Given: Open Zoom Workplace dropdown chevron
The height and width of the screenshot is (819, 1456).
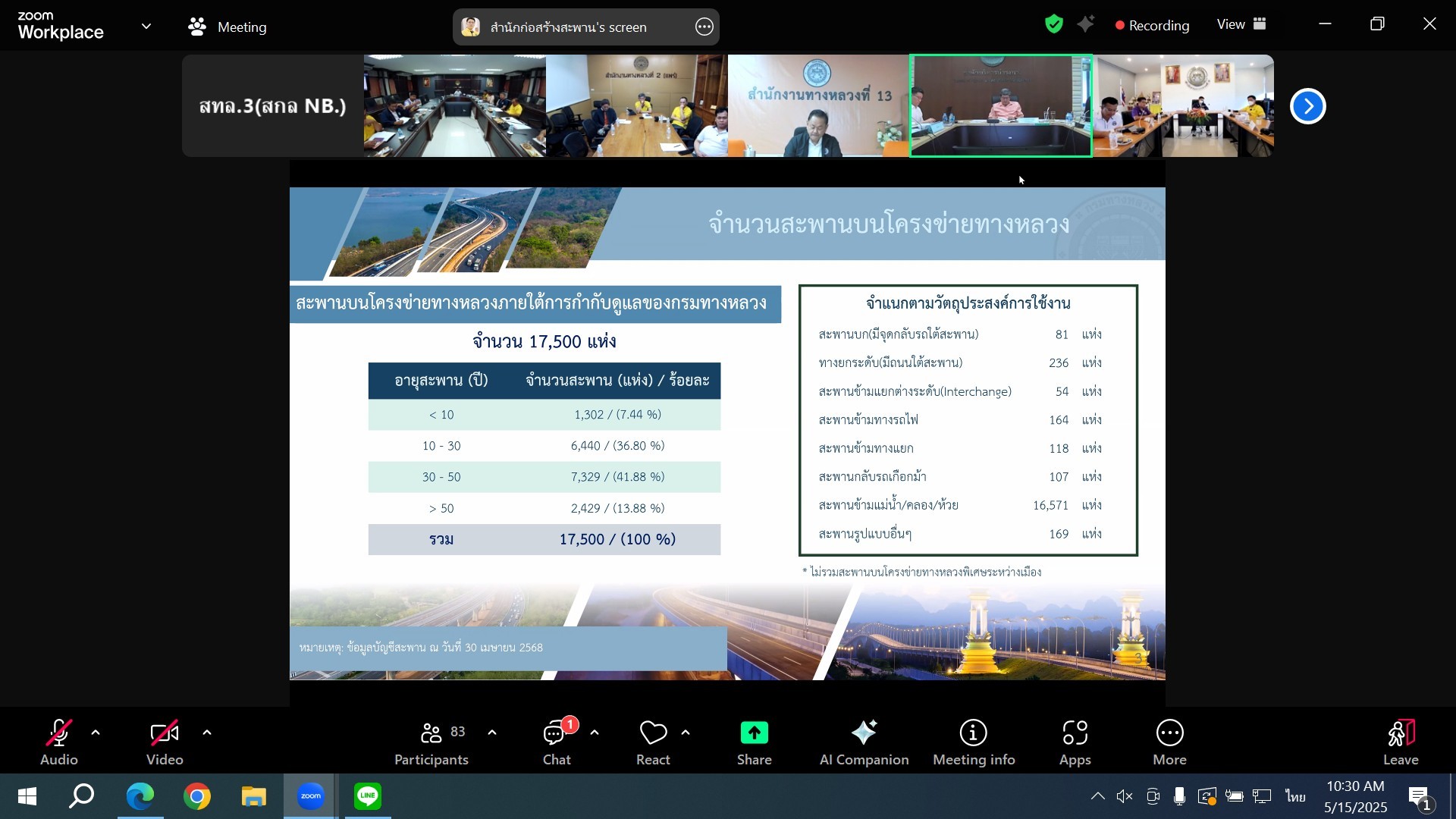Looking at the screenshot, I should click(146, 27).
